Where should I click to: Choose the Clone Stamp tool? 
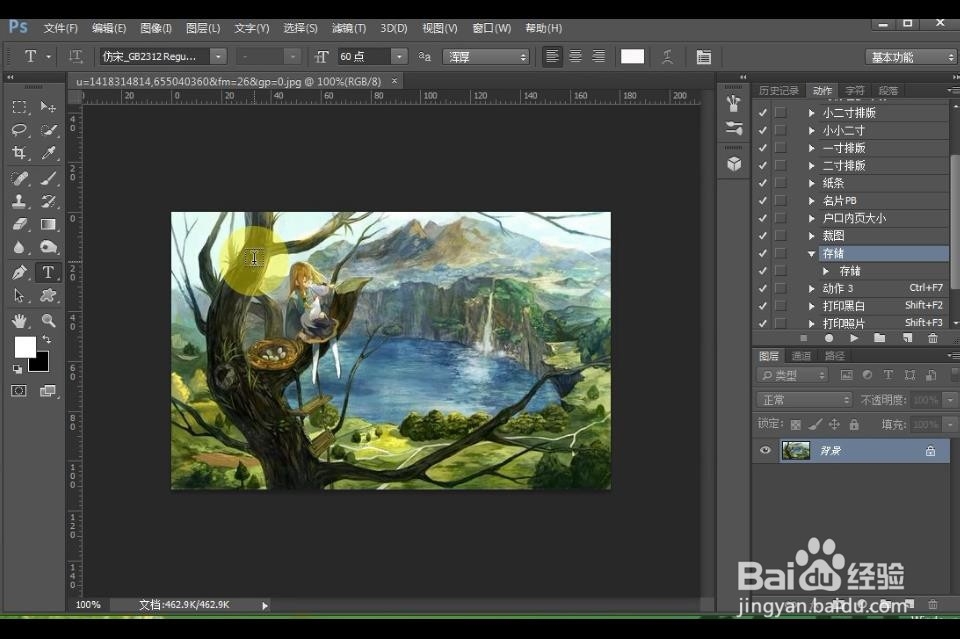click(x=19, y=201)
